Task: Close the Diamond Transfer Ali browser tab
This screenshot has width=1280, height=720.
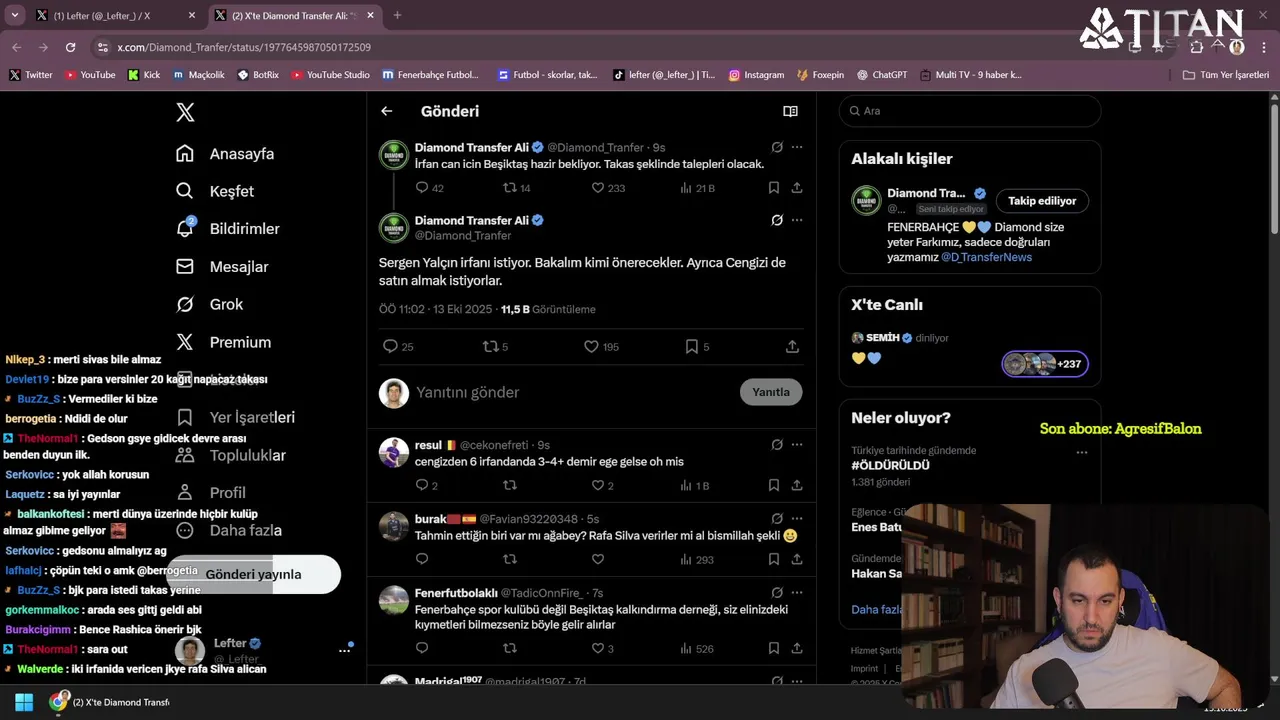Action: (370, 15)
